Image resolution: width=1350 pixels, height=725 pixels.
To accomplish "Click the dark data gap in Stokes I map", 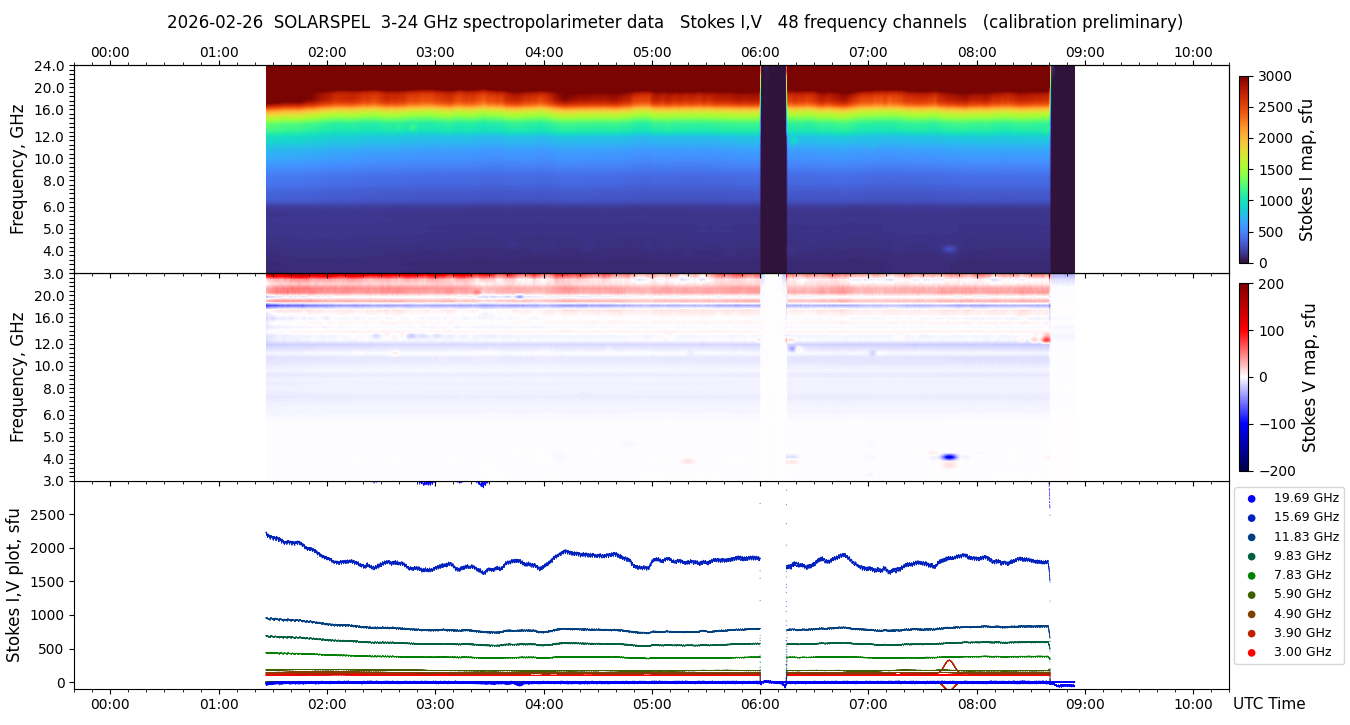I will (773, 169).
